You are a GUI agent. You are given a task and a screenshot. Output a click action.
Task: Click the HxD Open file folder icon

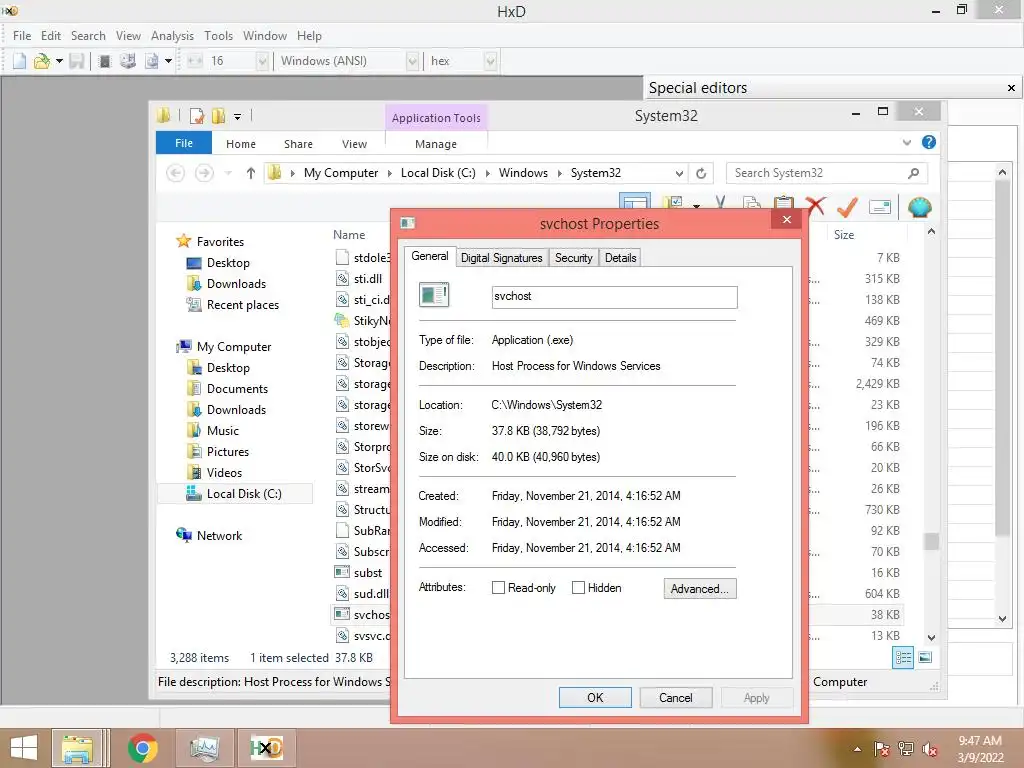(x=42, y=61)
